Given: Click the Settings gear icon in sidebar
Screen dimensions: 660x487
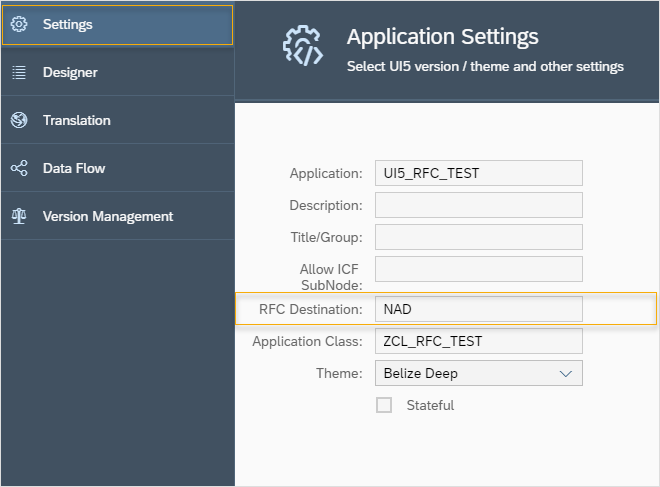Looking at the screenshot, I should pyautogui.click(x=19, y=24).
